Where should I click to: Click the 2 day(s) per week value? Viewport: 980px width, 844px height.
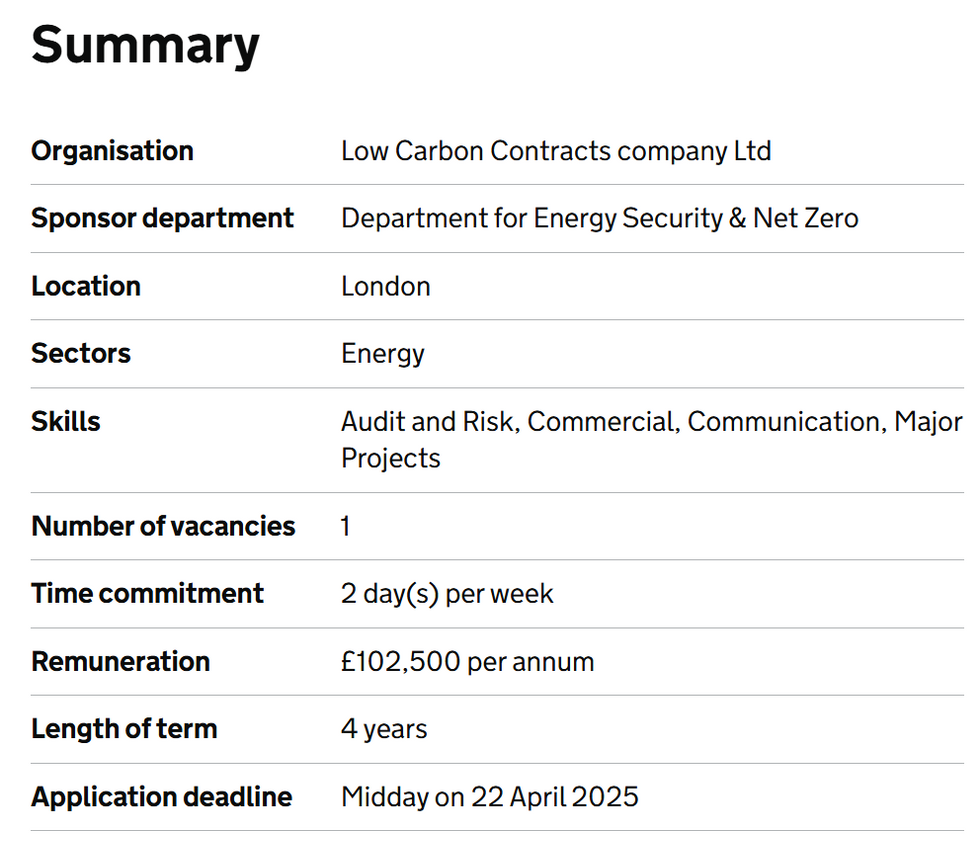448,594
